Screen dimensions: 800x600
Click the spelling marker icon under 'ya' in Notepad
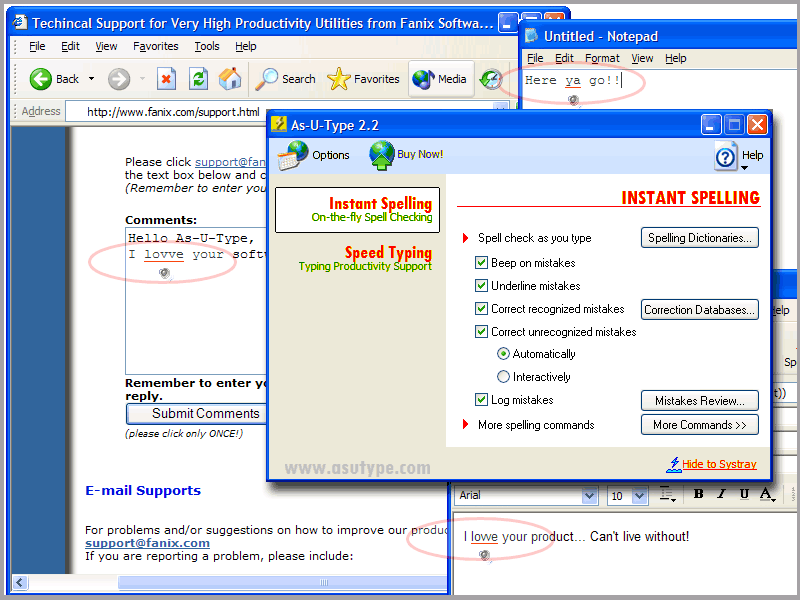coord(573,100)
